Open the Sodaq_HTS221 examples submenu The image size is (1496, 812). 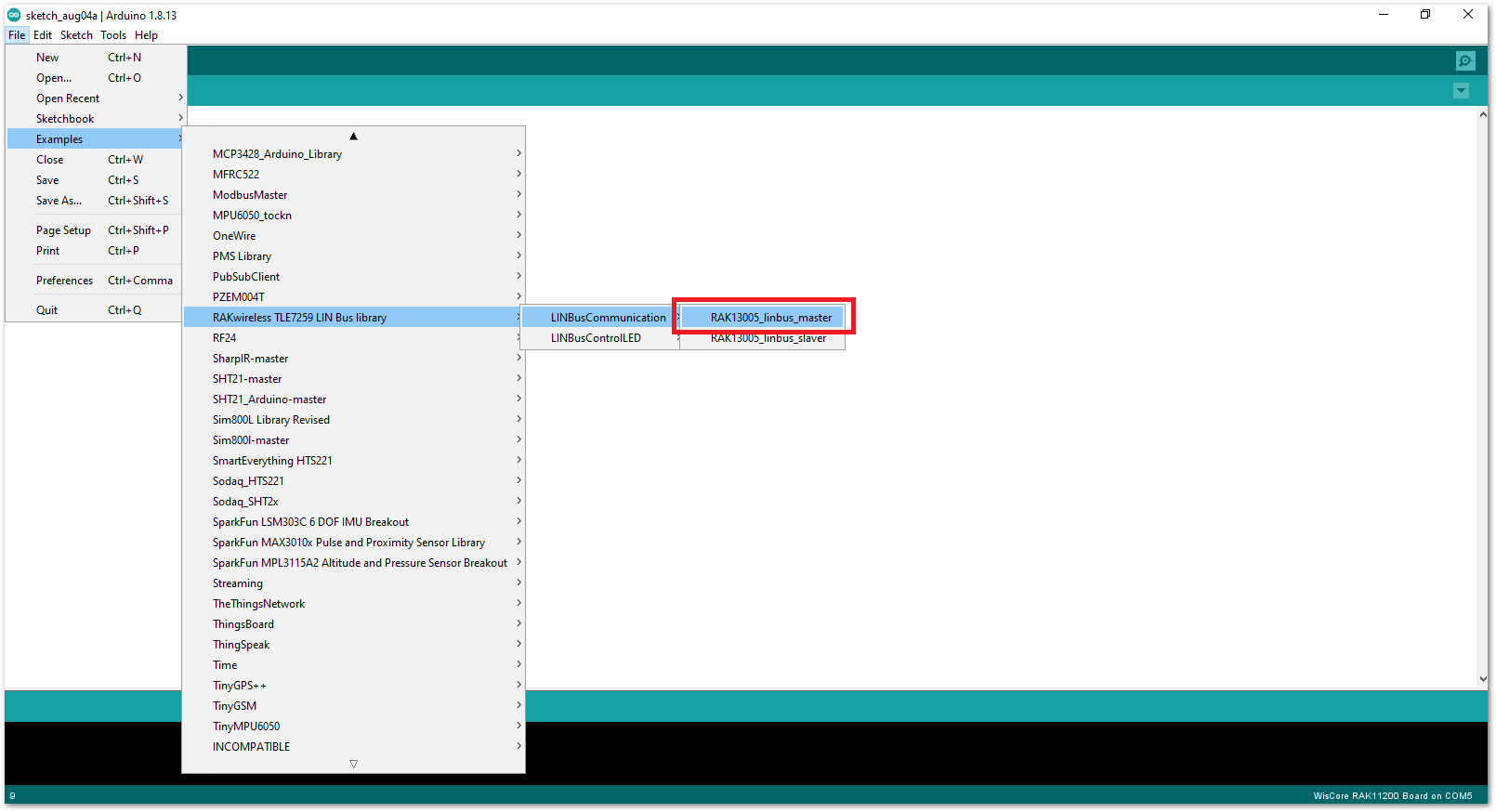[x=354, y=481]
